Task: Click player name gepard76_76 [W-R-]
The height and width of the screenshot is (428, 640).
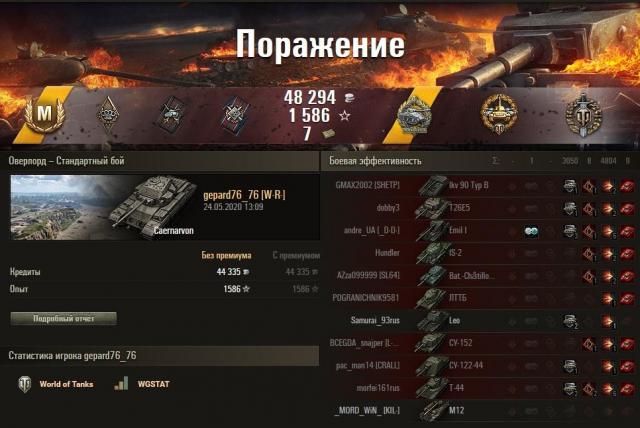Action: point(244,195)
